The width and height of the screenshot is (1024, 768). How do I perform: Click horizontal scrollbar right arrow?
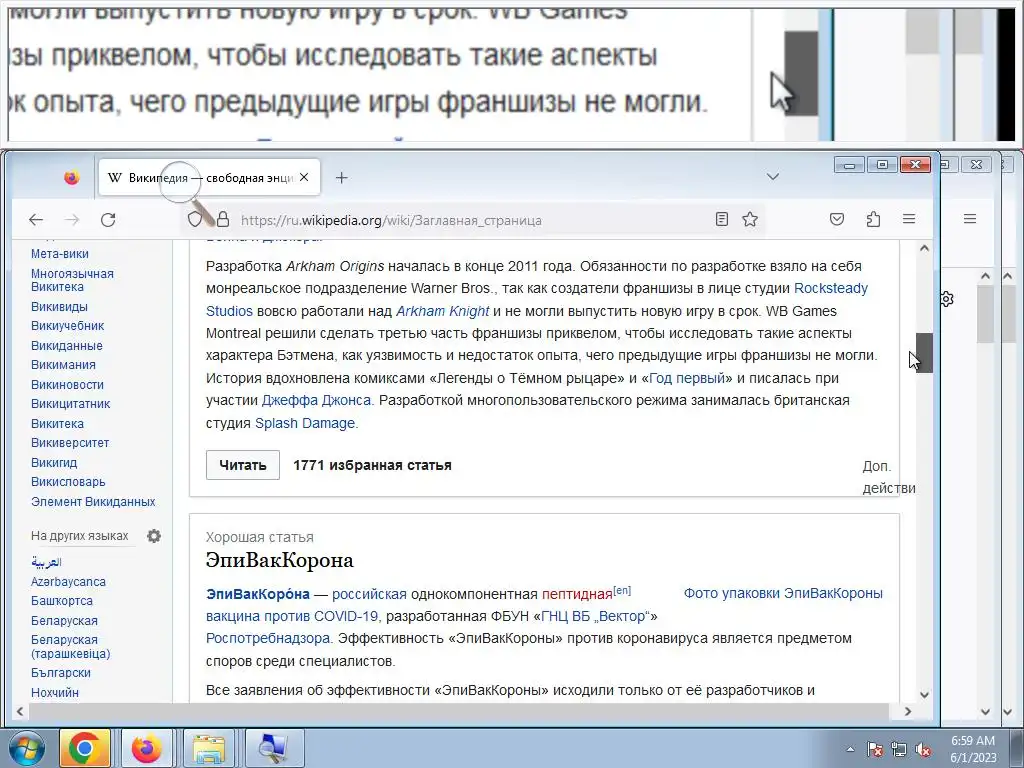point(908,711)
